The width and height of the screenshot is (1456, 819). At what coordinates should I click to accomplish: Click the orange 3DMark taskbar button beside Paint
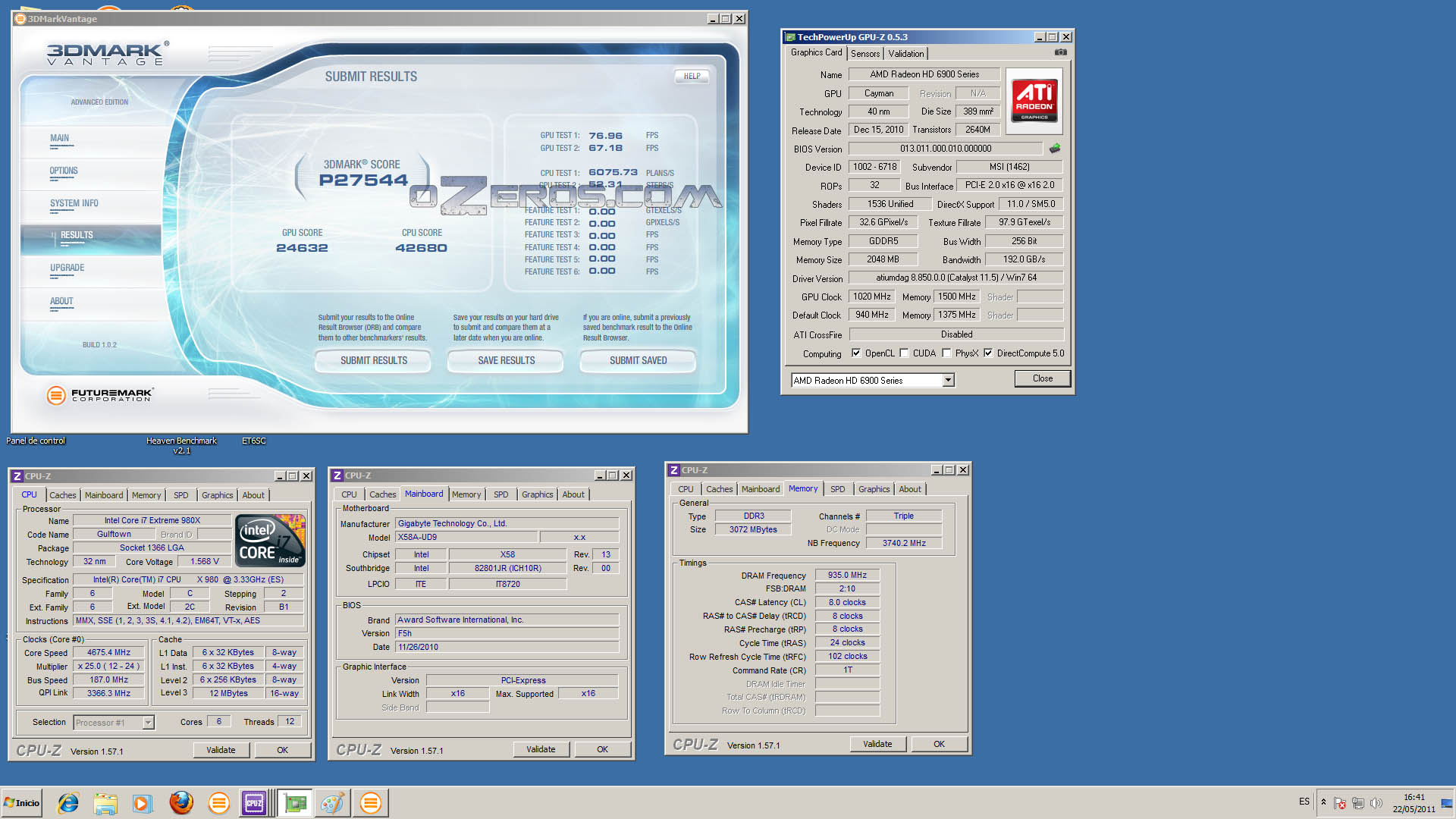[370, 803]
